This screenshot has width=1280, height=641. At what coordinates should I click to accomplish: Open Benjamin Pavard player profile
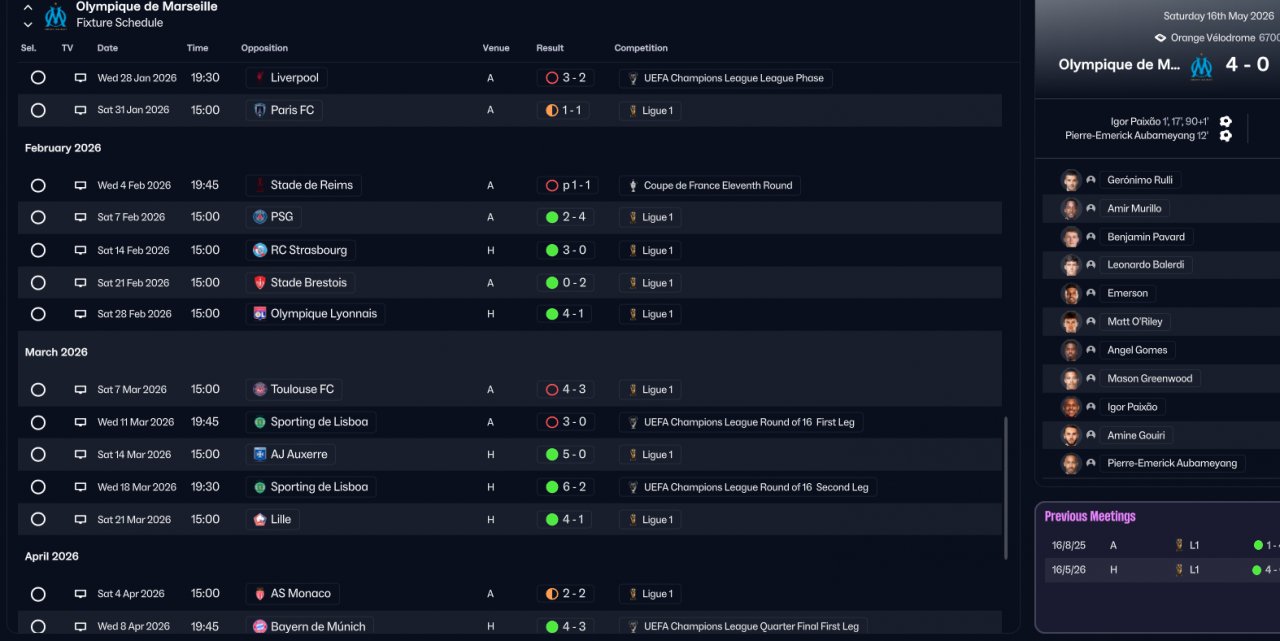(x=1146, y=237)
